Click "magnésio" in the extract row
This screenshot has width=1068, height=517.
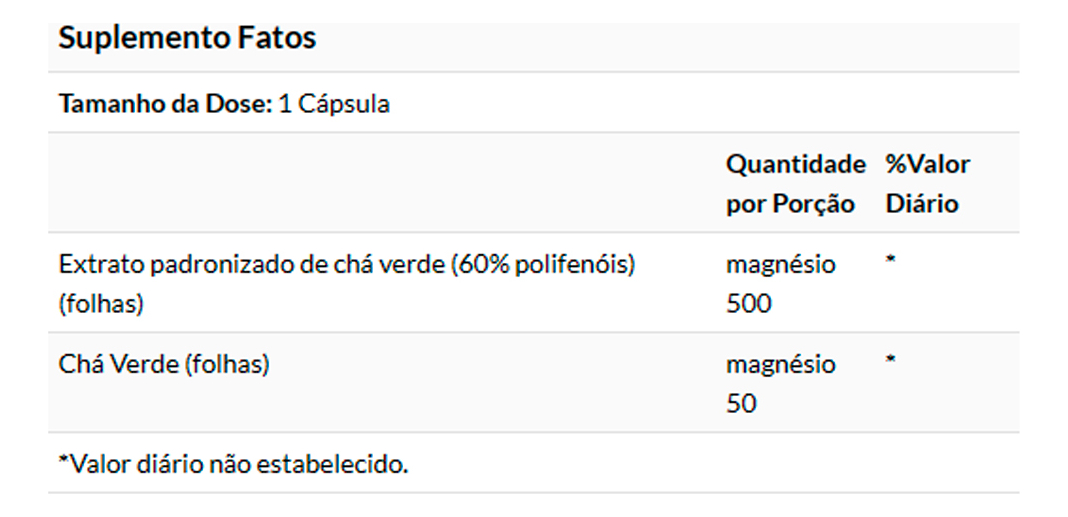tap(780, 265)
